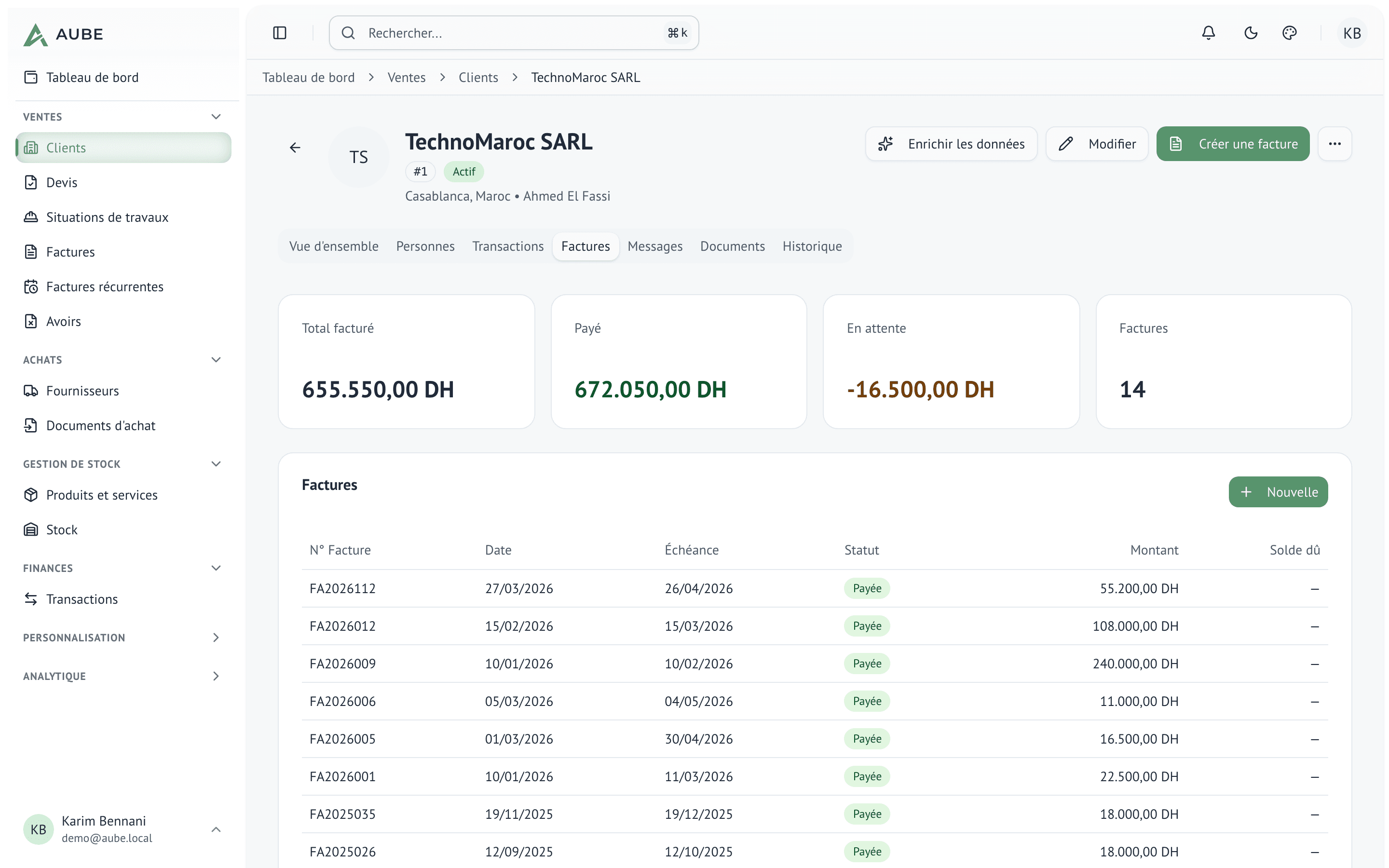Screen dimensions: 1389x868
Task: Open invoice FA2026112
Action: [x=342, y=588]
